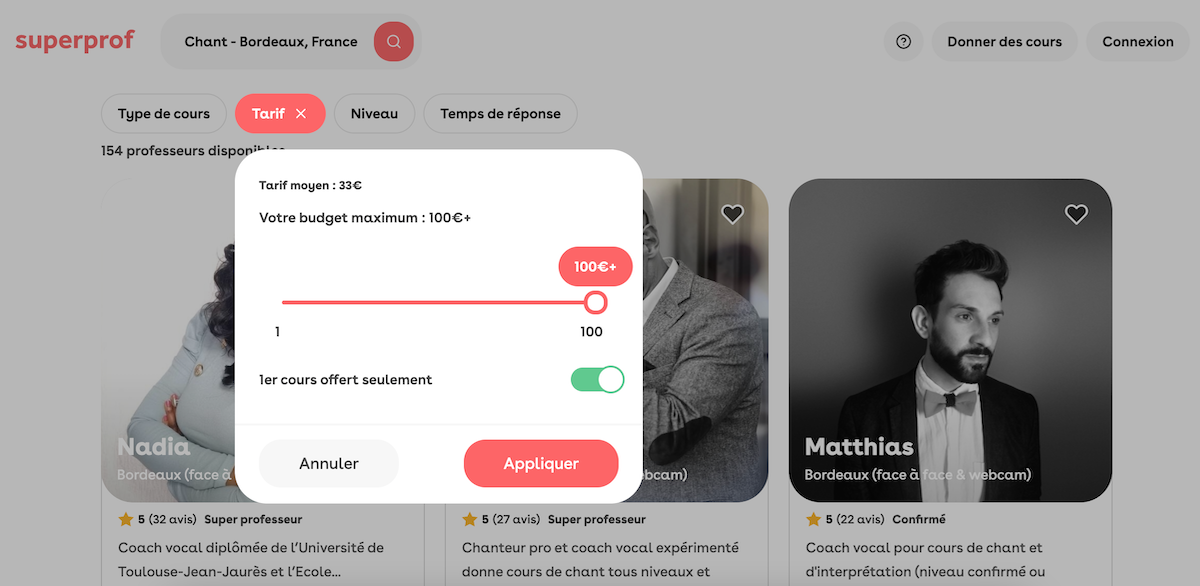This screenshot has height=586, width=1200.
Task: Open the Type de cours filter
Action: coord(164,114)
